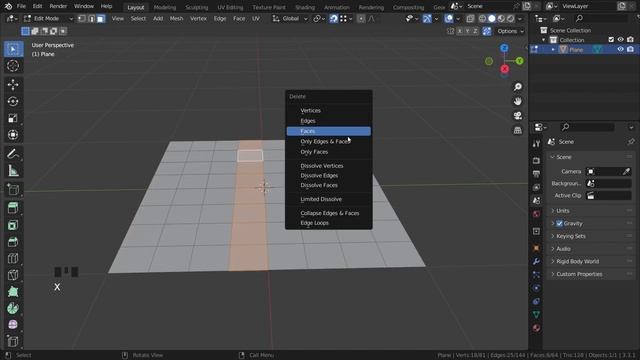Open the Modifiers wrench properties tab

536,261
